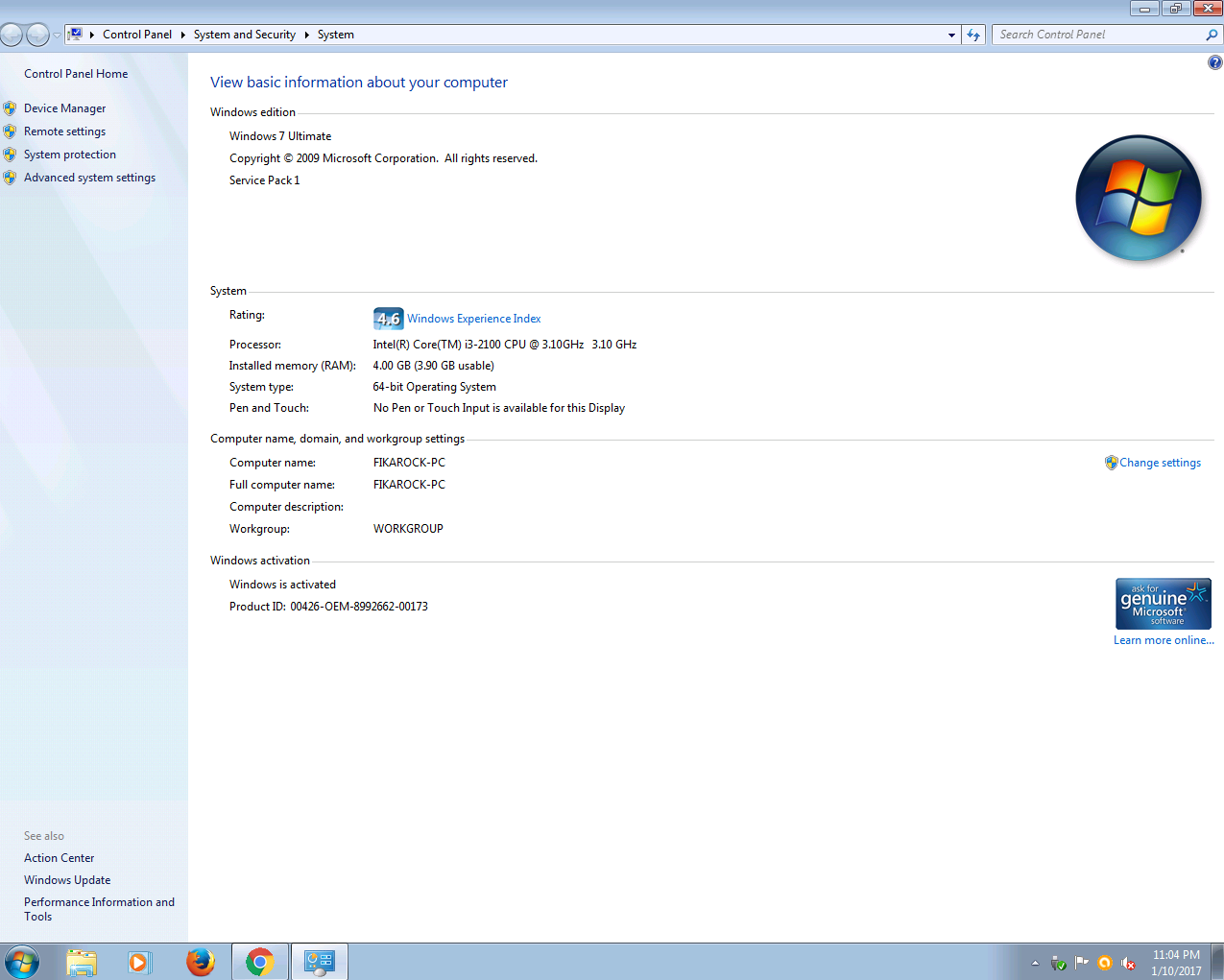Show hidden tray icons arrow
Screen dimensions: 1224x980
(1035, 962)
